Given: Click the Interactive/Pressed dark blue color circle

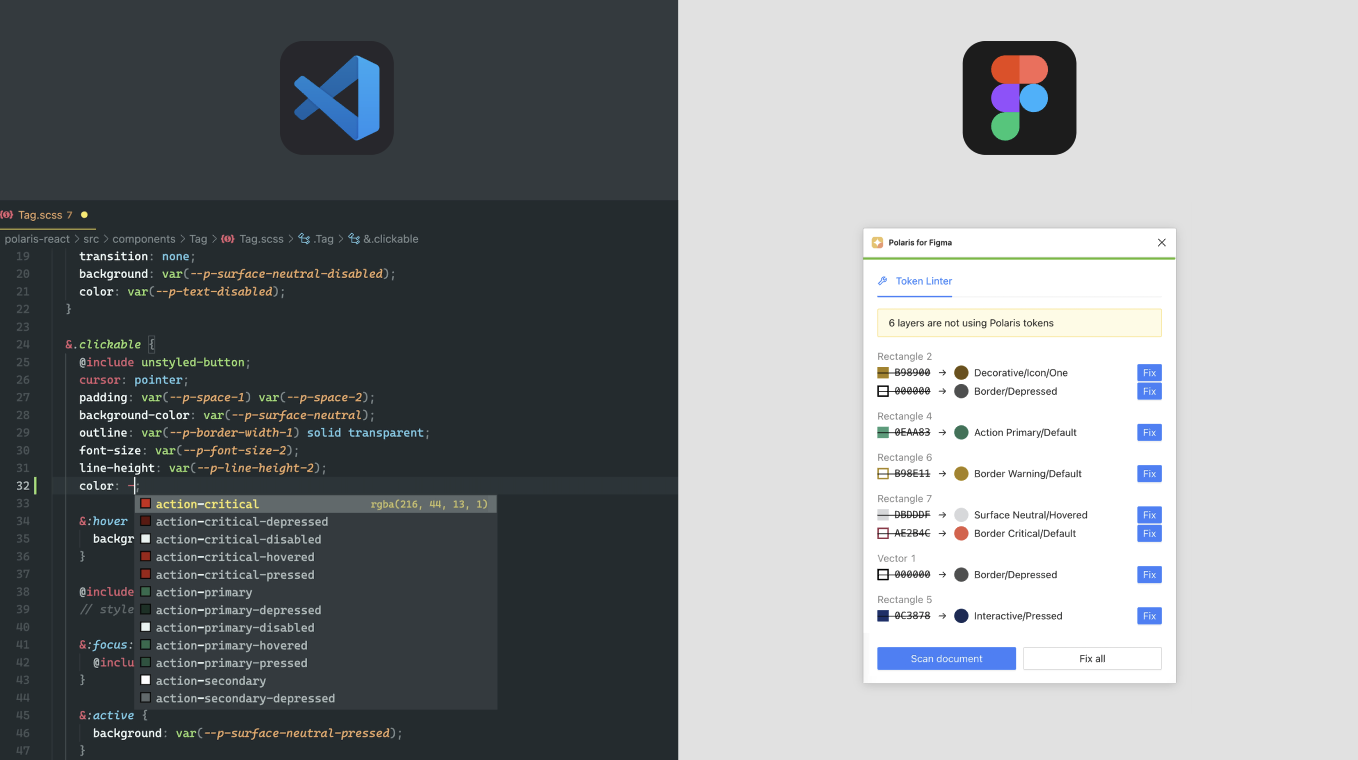Looking at the screenshot, I should click(961, 616).
